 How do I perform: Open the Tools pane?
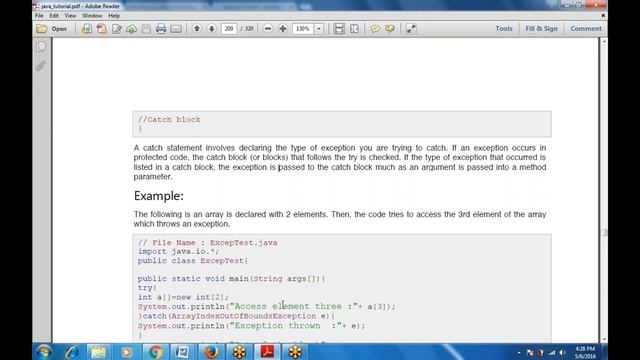[x=504, y=29]
